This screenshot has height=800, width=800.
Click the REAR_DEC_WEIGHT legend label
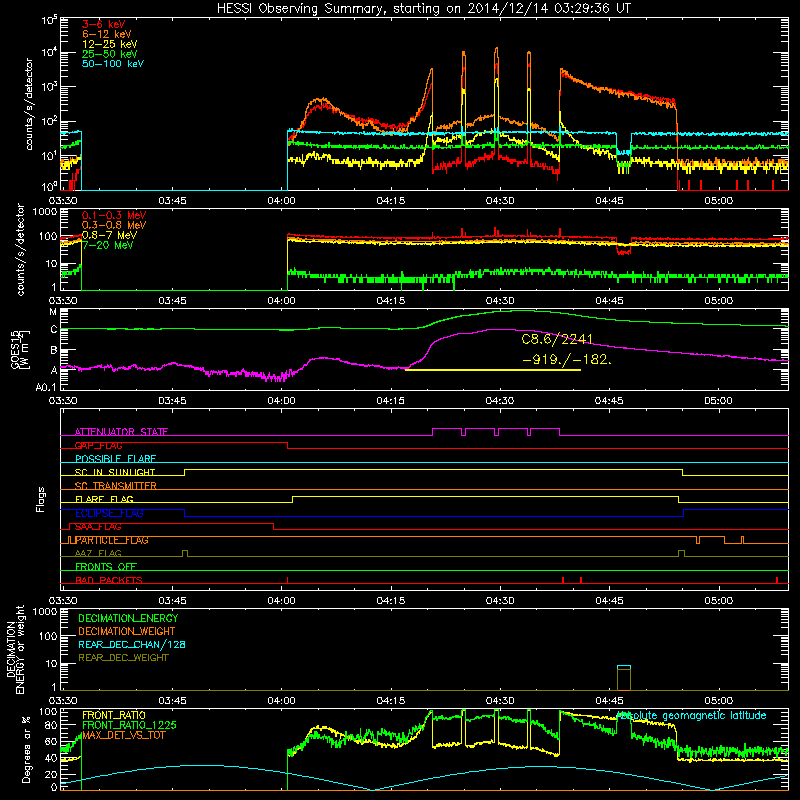click(123, 658)
